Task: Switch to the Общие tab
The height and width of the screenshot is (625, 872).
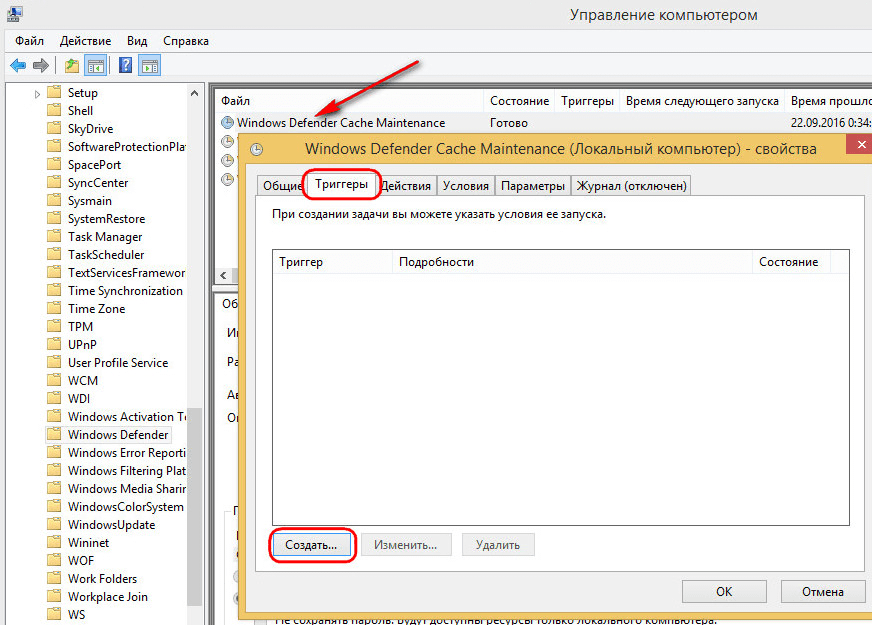Action: point(282,186)
